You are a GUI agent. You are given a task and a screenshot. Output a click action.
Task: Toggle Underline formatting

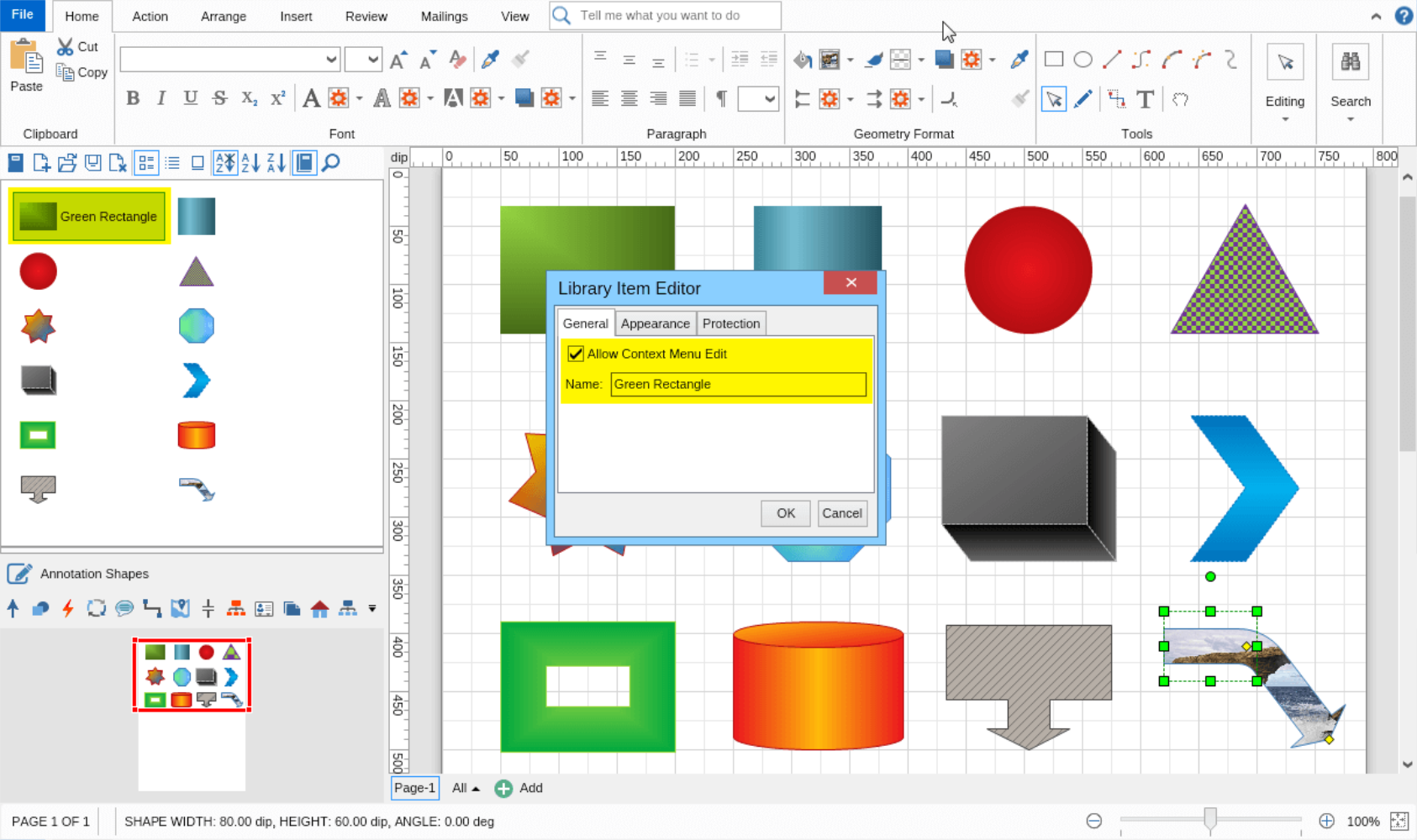(x=191, y=98)
